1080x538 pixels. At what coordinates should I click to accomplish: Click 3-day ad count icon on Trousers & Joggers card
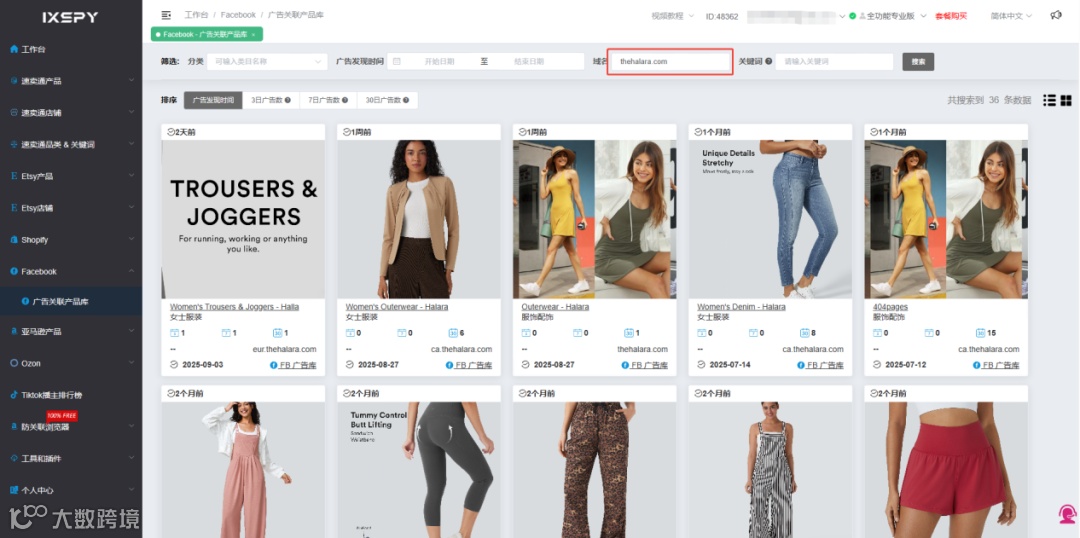[x=174, y=333]
